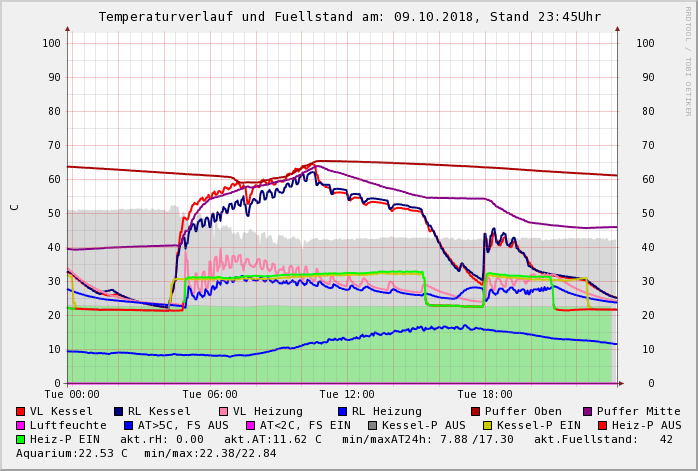Select the blue RL Heizung legend swatch

342,412
